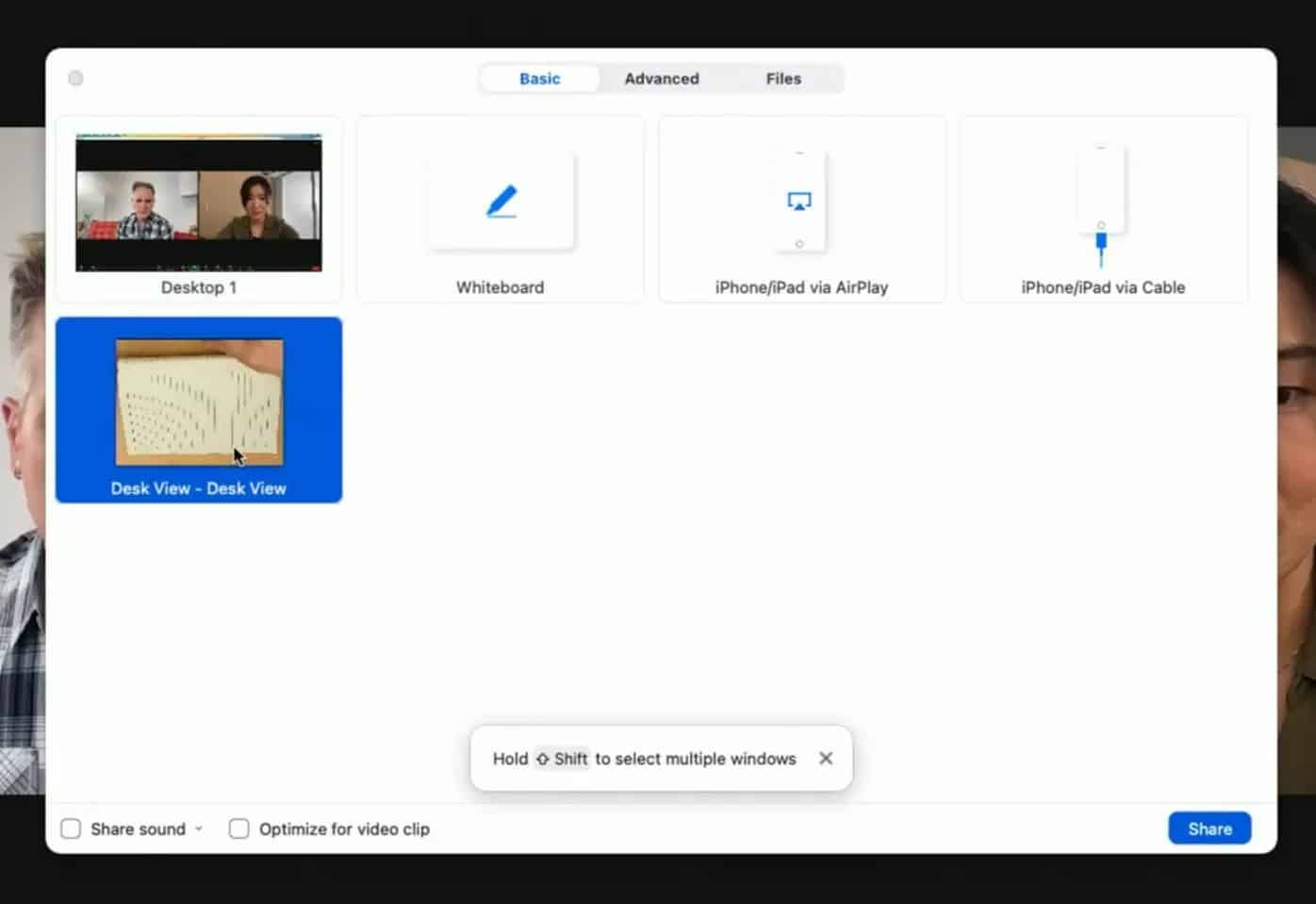
Task: Go to the Files tab
Action: pyautogui.click(x=783, y=79)
